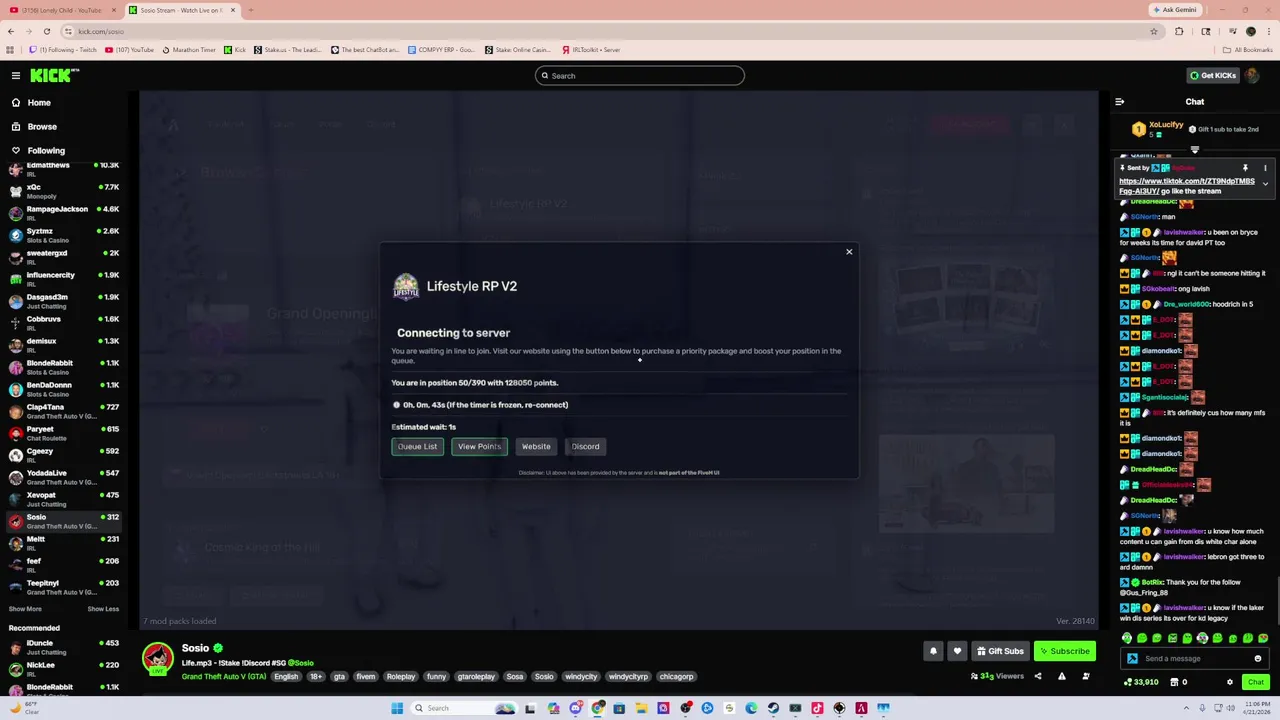Click the green Chat send button

(x=1256, y=682)
